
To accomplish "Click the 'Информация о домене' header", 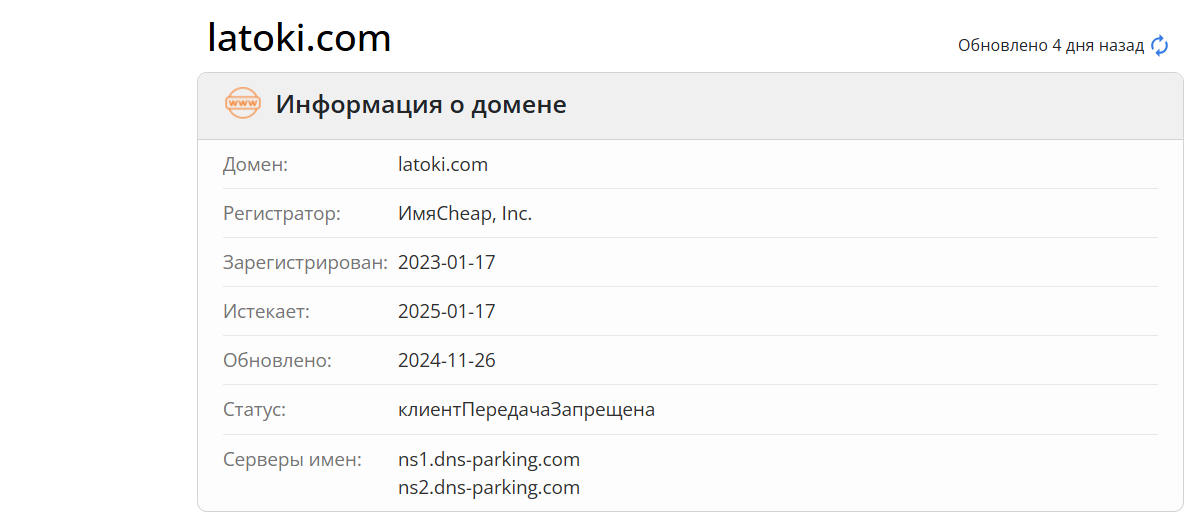I will pos(421,104).
